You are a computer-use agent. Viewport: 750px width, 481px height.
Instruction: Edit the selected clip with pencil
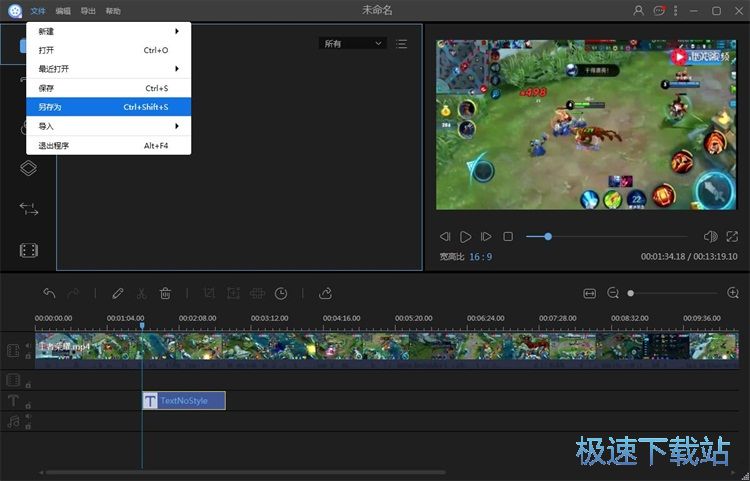point(118,293)
